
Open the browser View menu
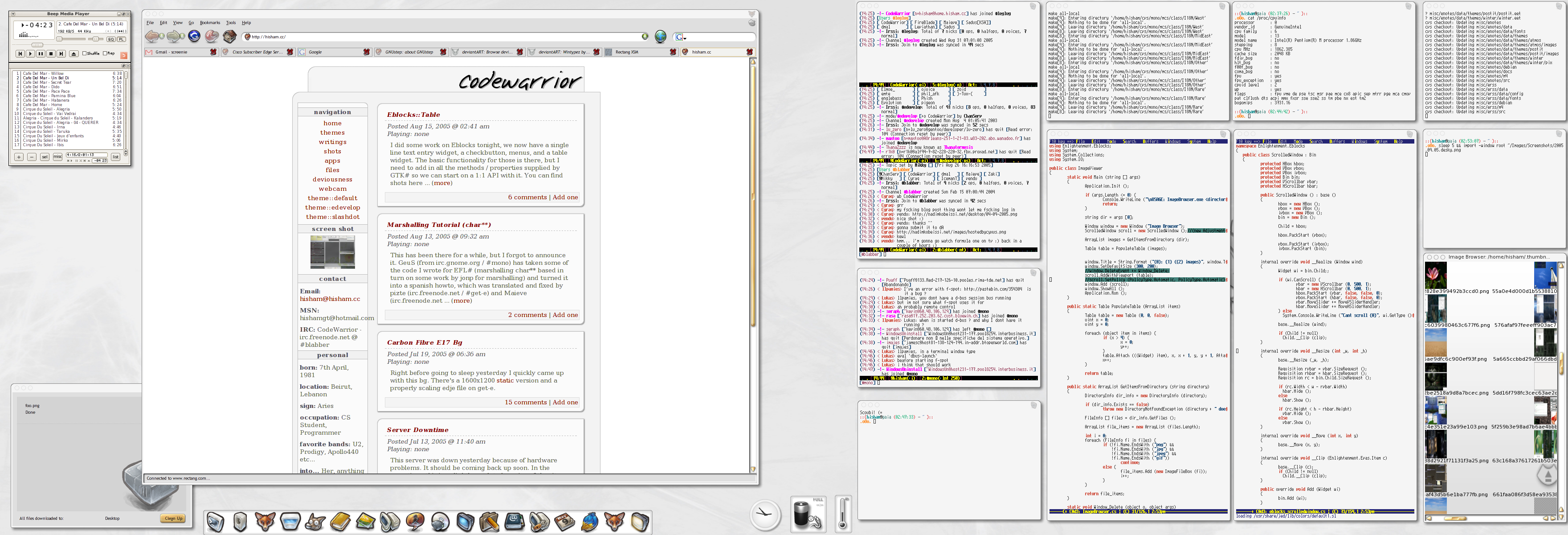tap(177, 23)
